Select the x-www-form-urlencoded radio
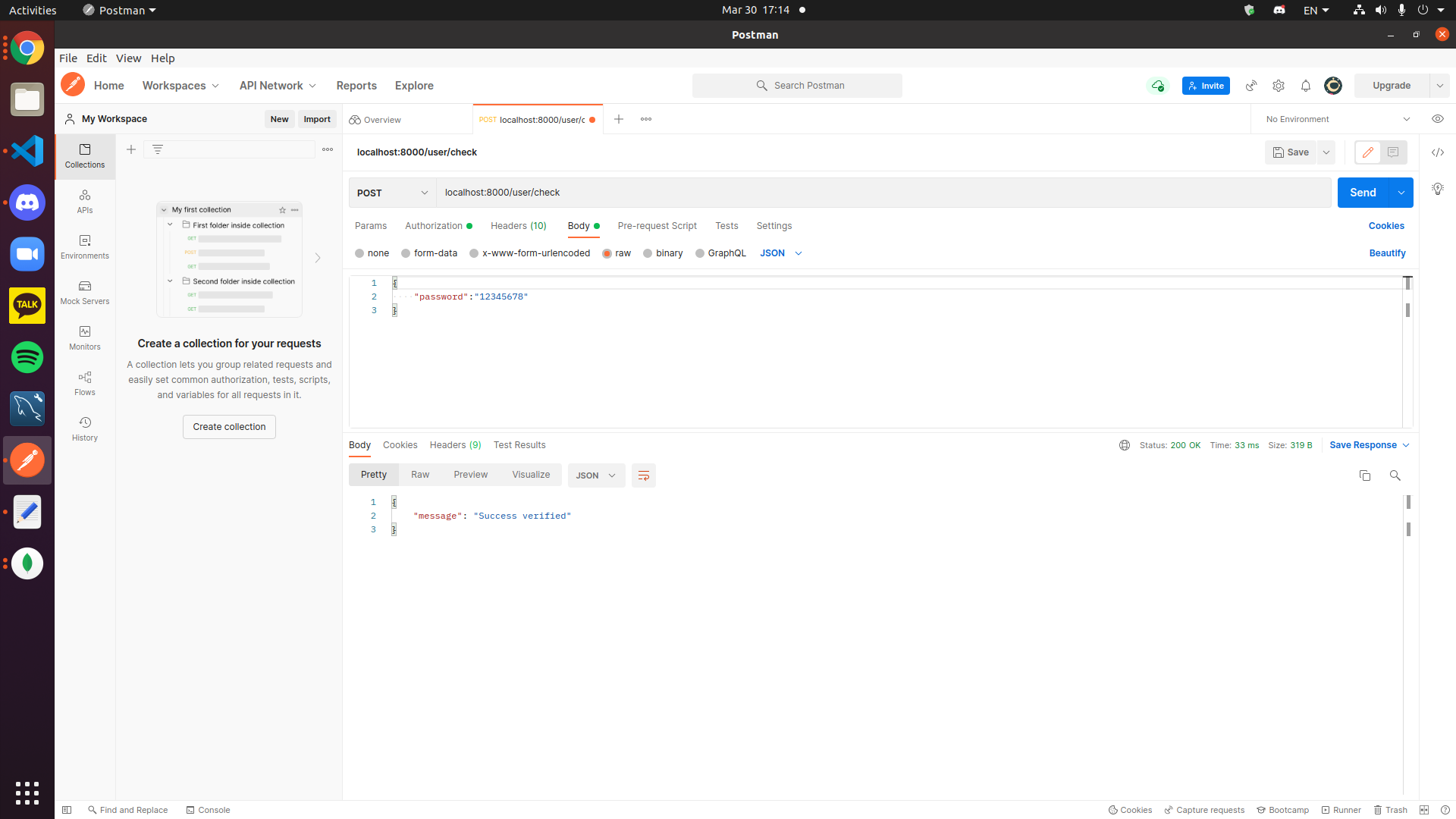Image resolution: width=1456 pixels, height=819 pixels. pos(474,253)
